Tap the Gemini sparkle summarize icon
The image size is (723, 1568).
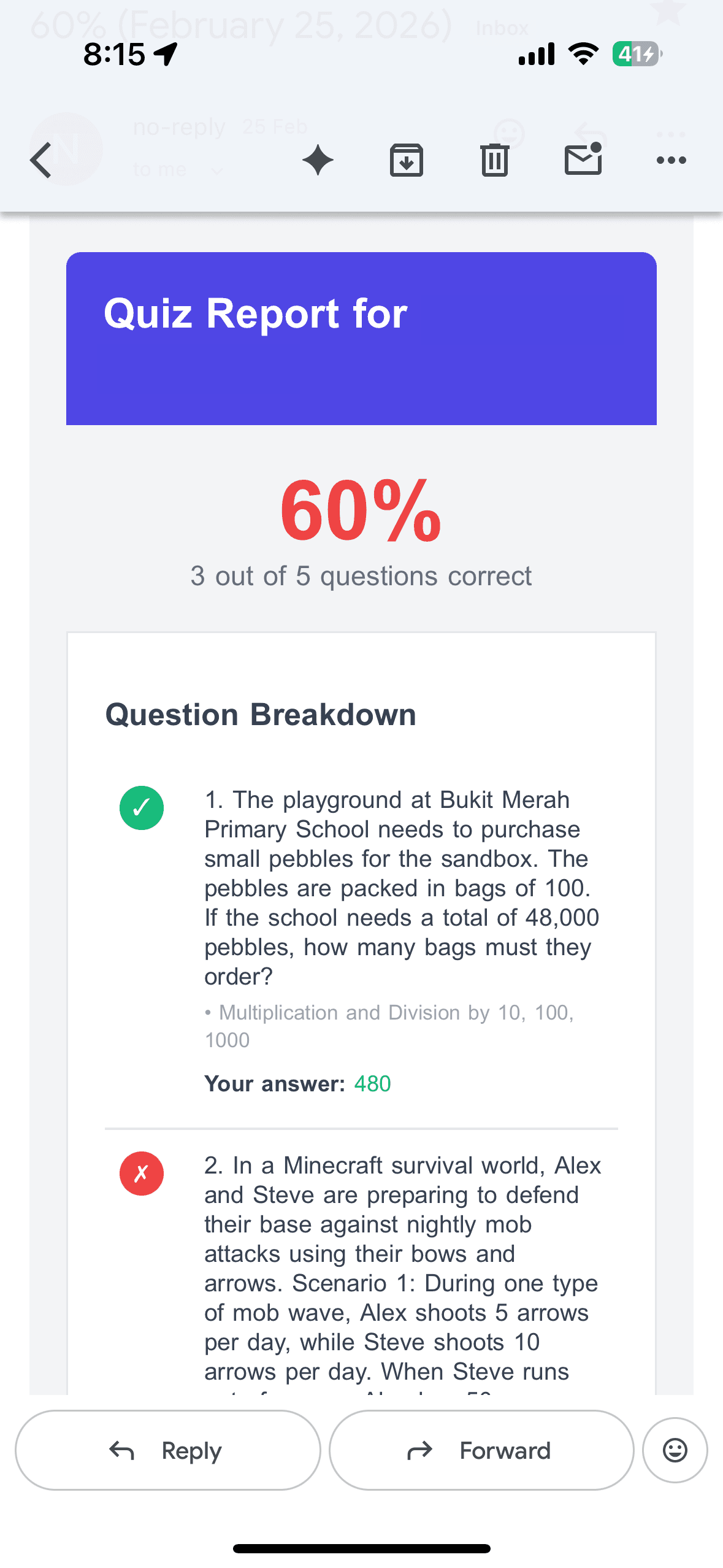coord(318,160)
